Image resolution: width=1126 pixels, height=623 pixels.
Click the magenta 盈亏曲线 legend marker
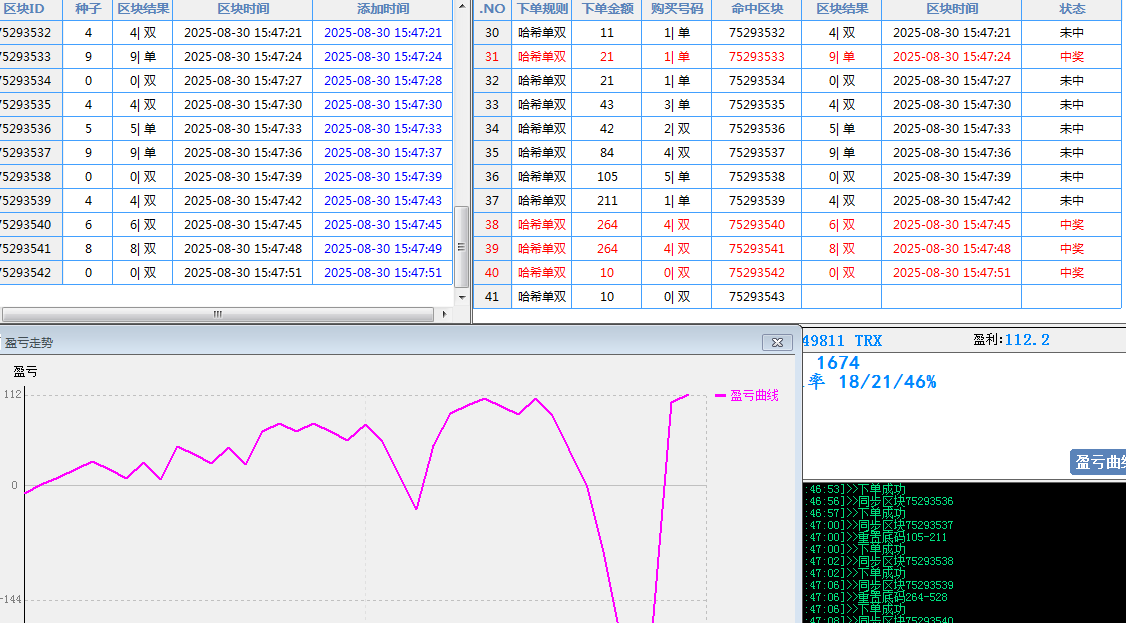[x=720, y=396]
